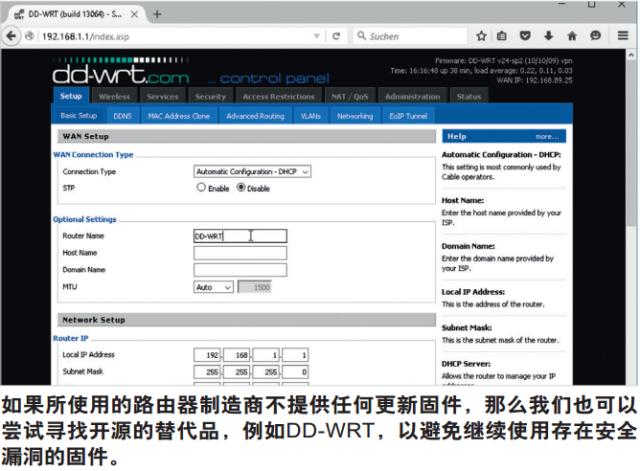Click first octet 192 of Local IP Address
This screenshot has width=640, height=471.
pos(207,355)
